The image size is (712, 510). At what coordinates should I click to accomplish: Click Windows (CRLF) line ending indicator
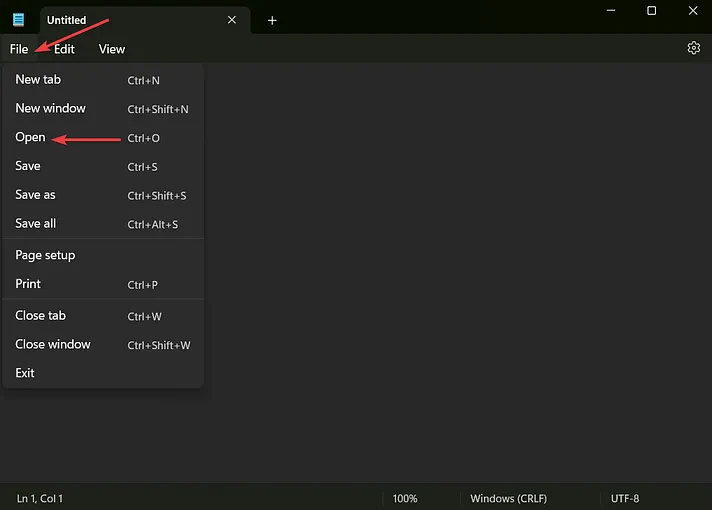509,498
